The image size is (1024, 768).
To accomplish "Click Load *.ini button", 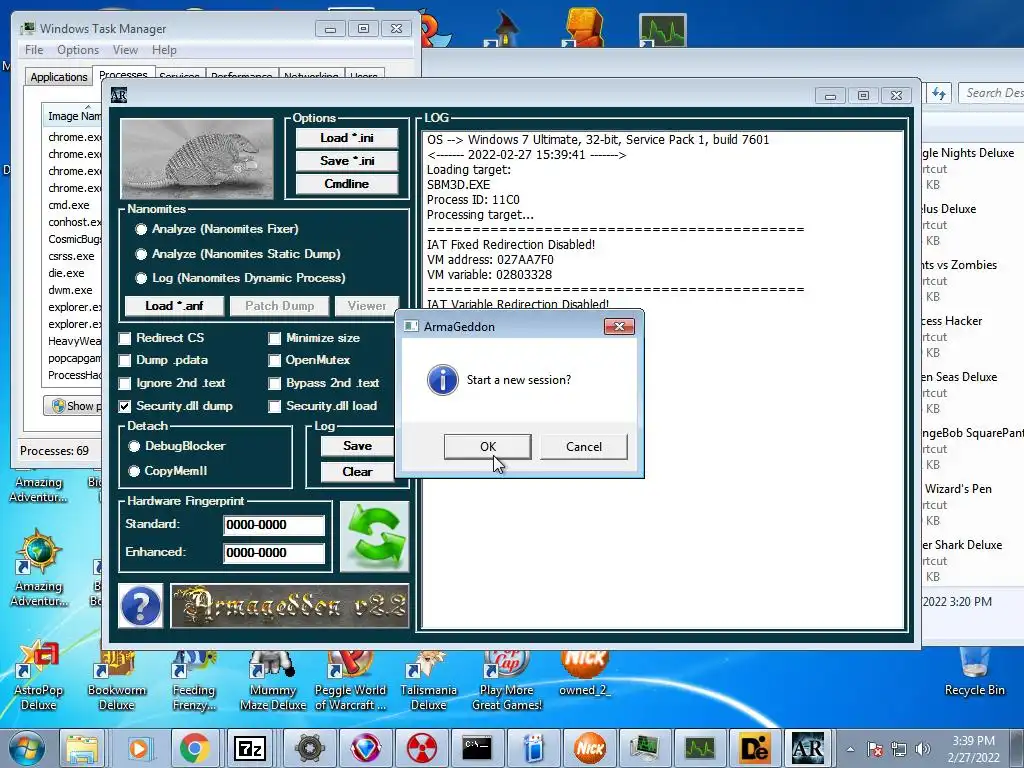I will [347, 138].
